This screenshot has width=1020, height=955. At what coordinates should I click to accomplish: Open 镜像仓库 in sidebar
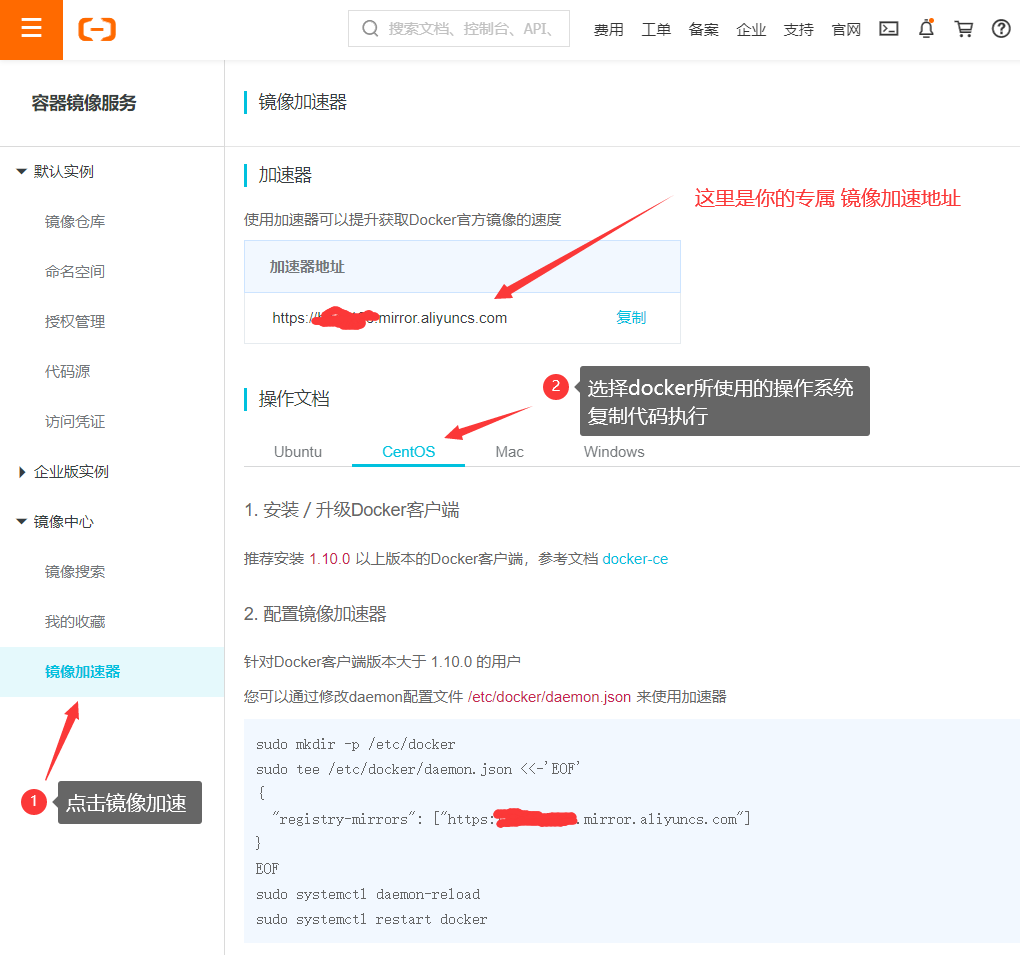(75, 222)
